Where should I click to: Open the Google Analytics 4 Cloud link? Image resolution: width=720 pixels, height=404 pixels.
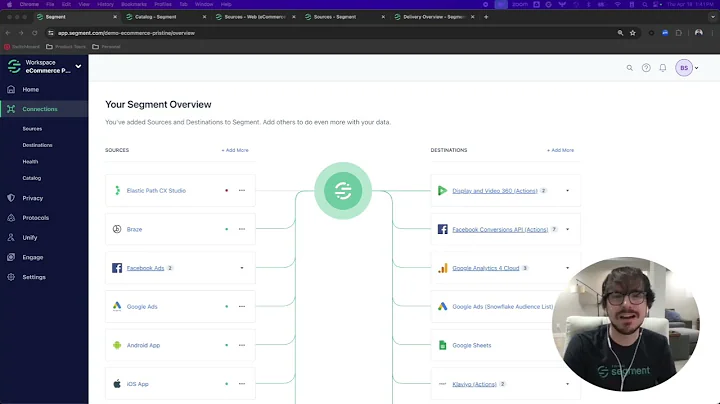[485, 268]
